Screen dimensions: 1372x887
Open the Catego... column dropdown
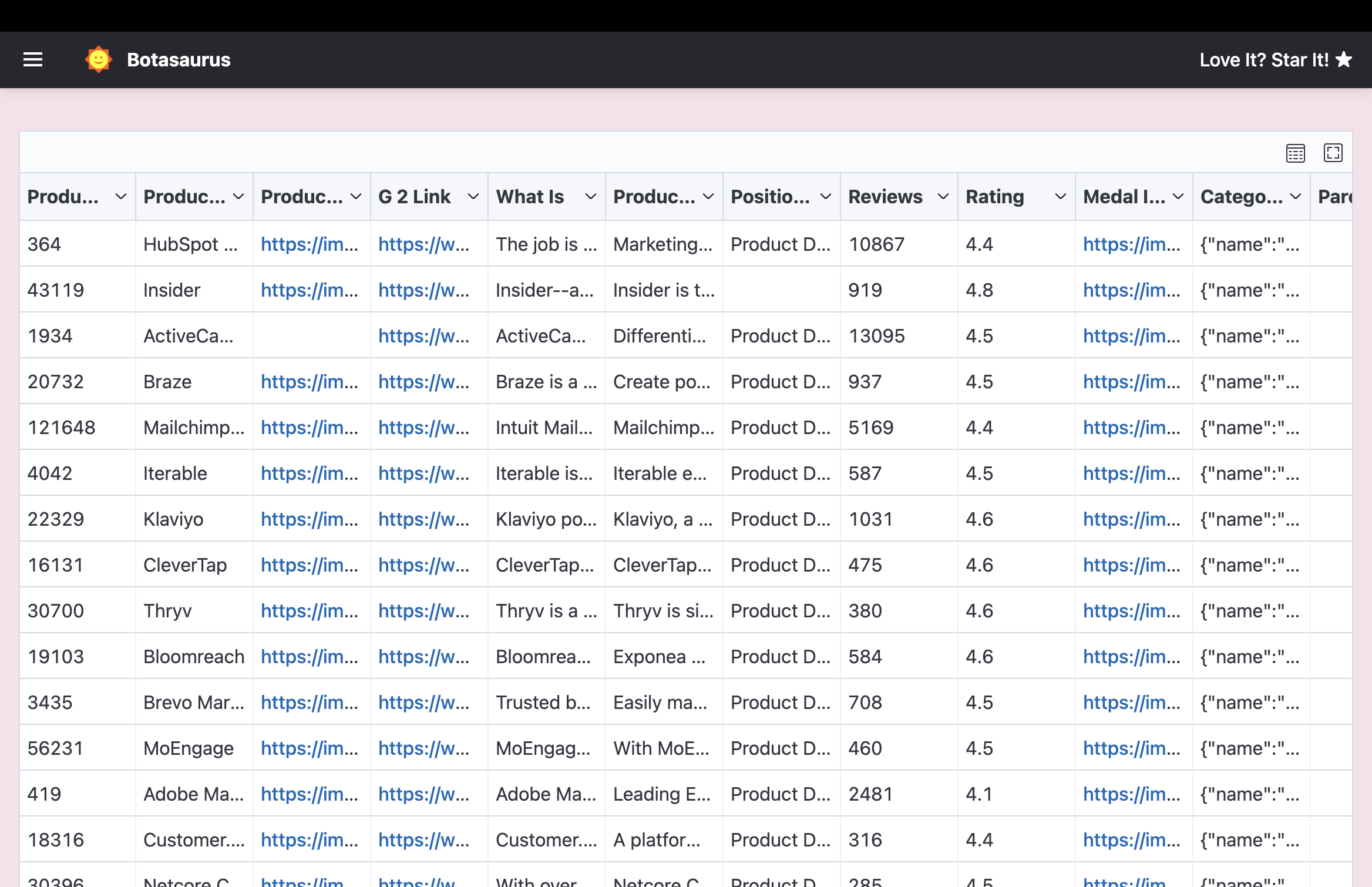pyautogui.click(x=1295, y=197)
